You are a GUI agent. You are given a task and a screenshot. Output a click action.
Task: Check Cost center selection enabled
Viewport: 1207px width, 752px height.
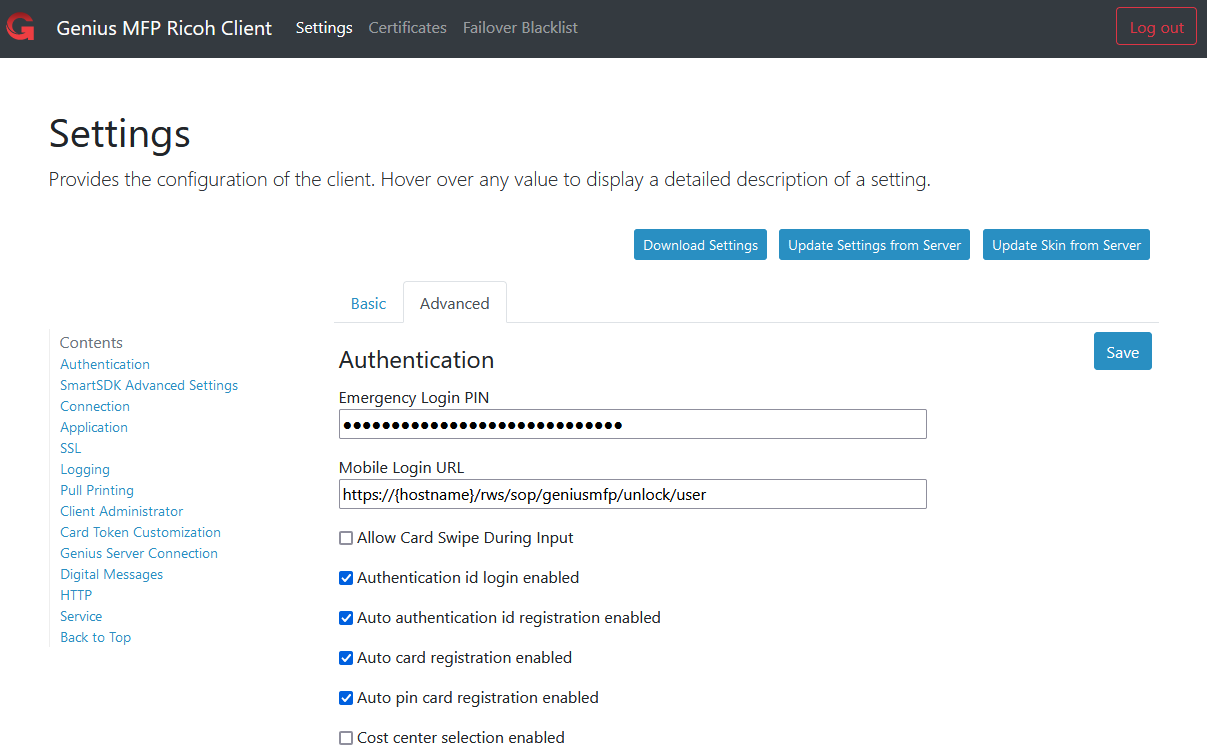tap(346, 738)
